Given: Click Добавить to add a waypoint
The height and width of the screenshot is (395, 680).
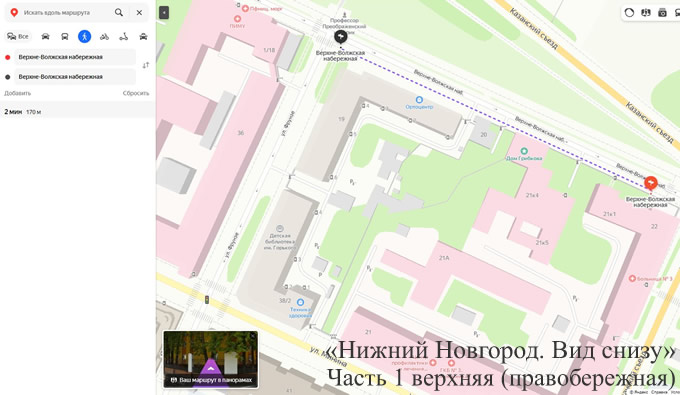Looking at the screenshot, I should pos(17,93).
